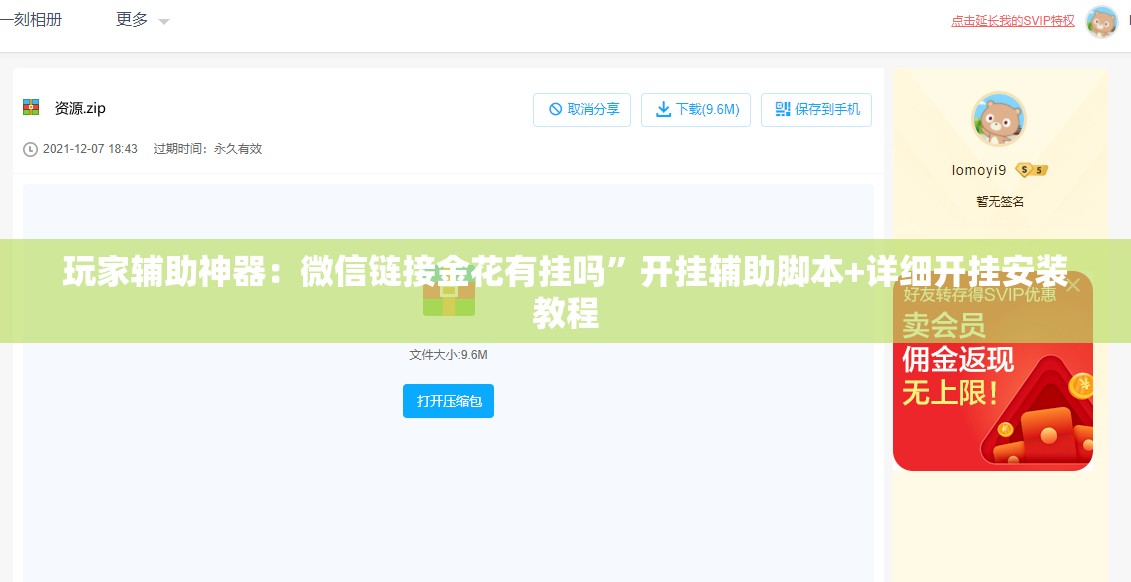Click the lomoyi9 username

979,171
